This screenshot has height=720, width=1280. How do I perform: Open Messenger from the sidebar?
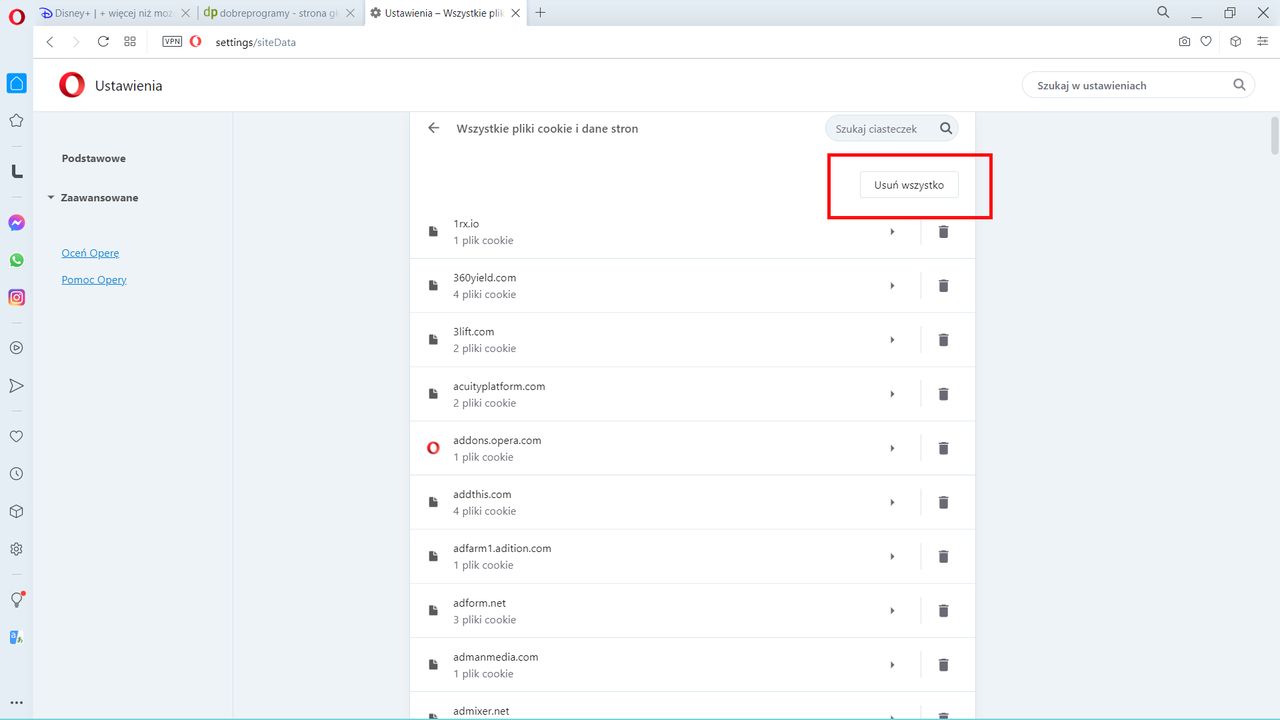click(x=16, y=223)
